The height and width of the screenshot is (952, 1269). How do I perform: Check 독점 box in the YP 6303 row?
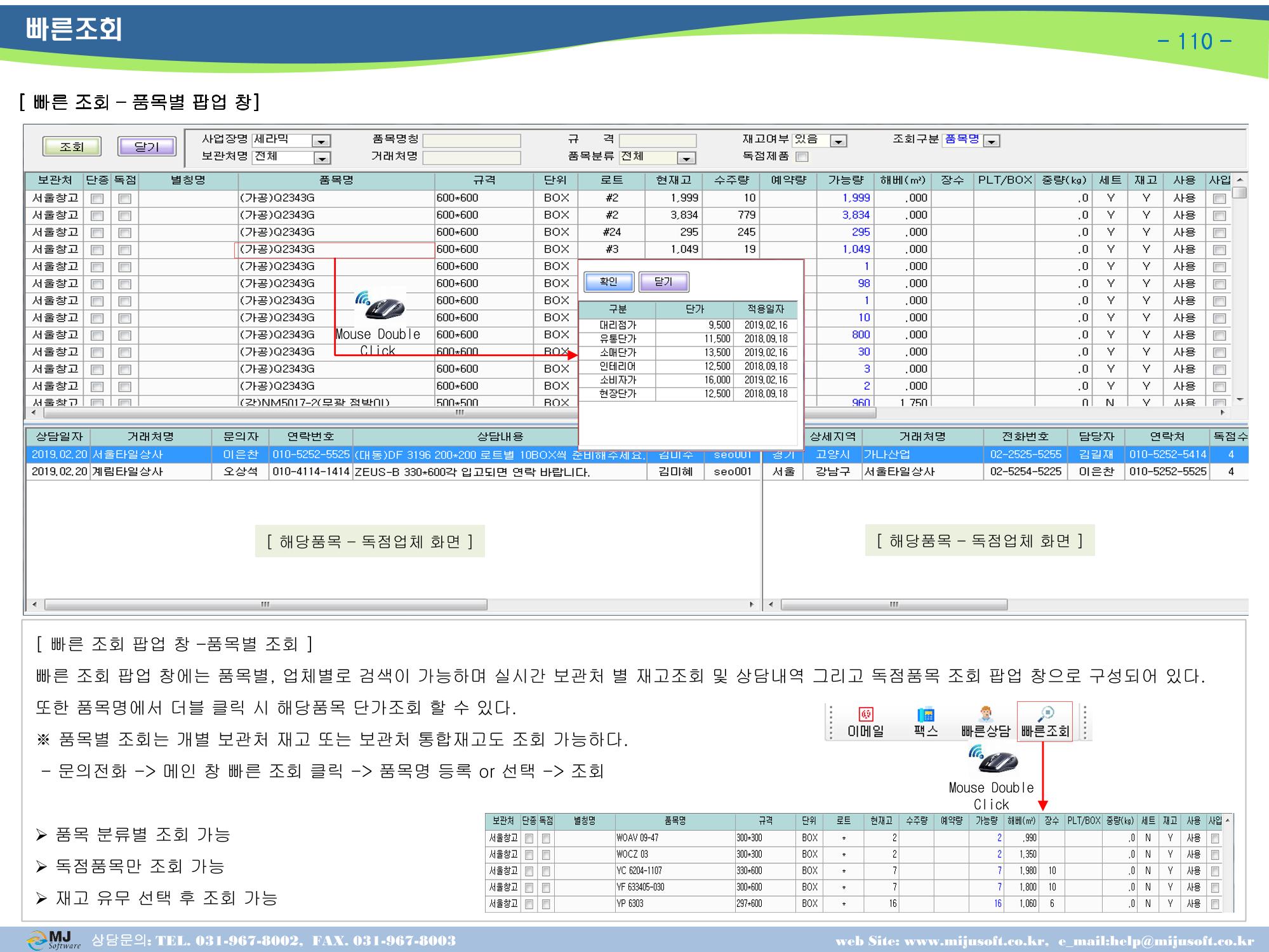point(546,904)
